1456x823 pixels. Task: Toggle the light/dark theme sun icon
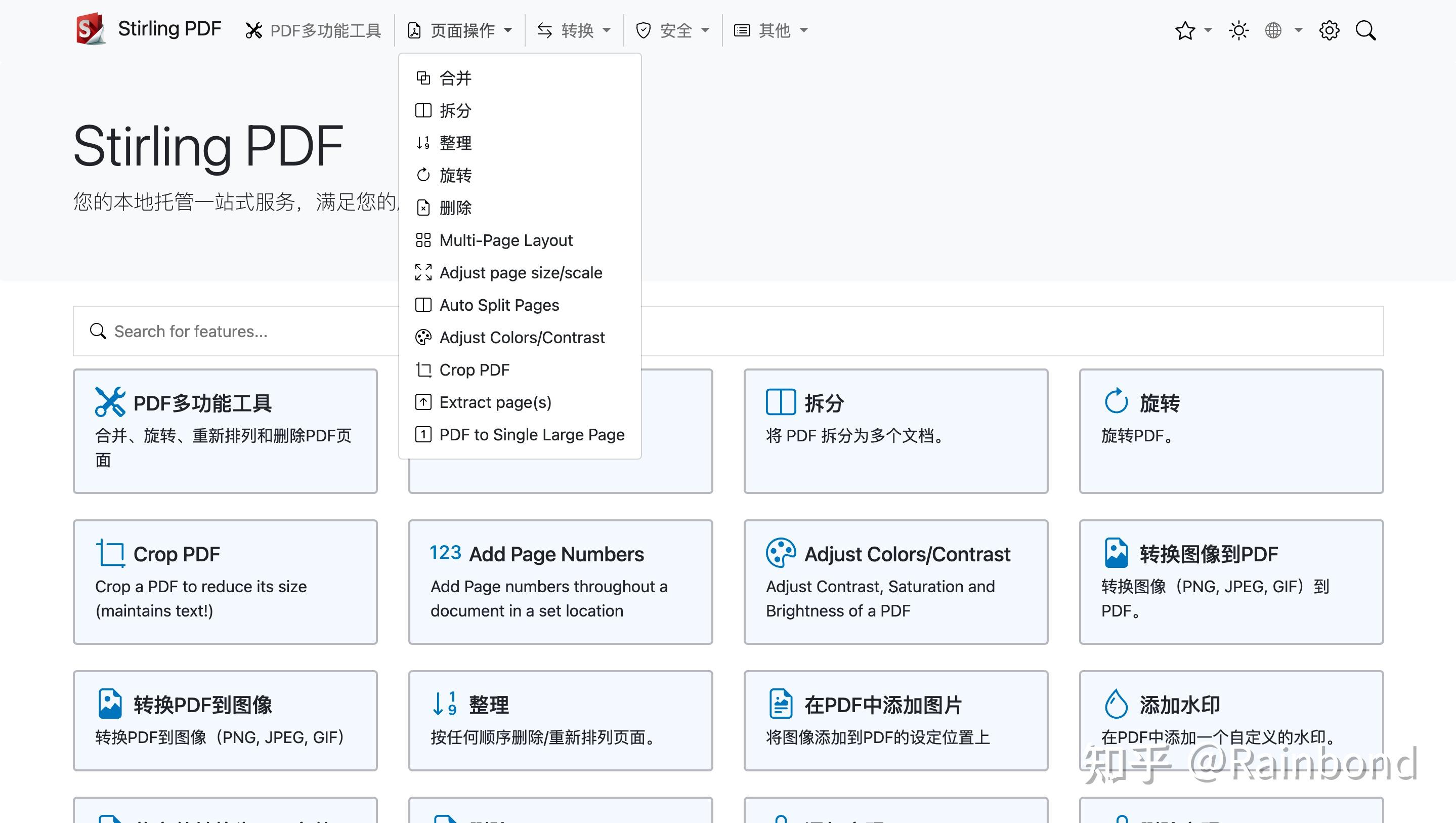click(1238, 30)
